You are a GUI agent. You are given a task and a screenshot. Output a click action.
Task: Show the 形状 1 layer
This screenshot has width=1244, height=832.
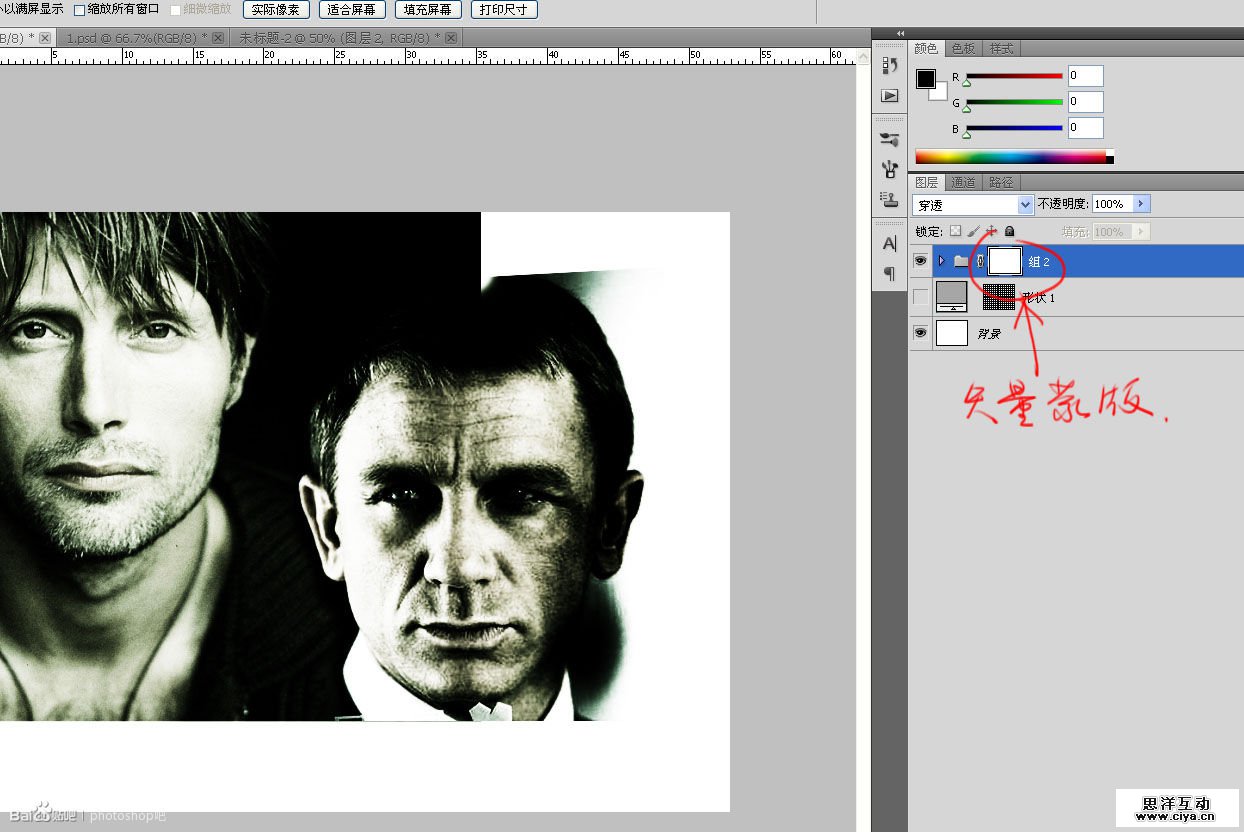point(921,297)
